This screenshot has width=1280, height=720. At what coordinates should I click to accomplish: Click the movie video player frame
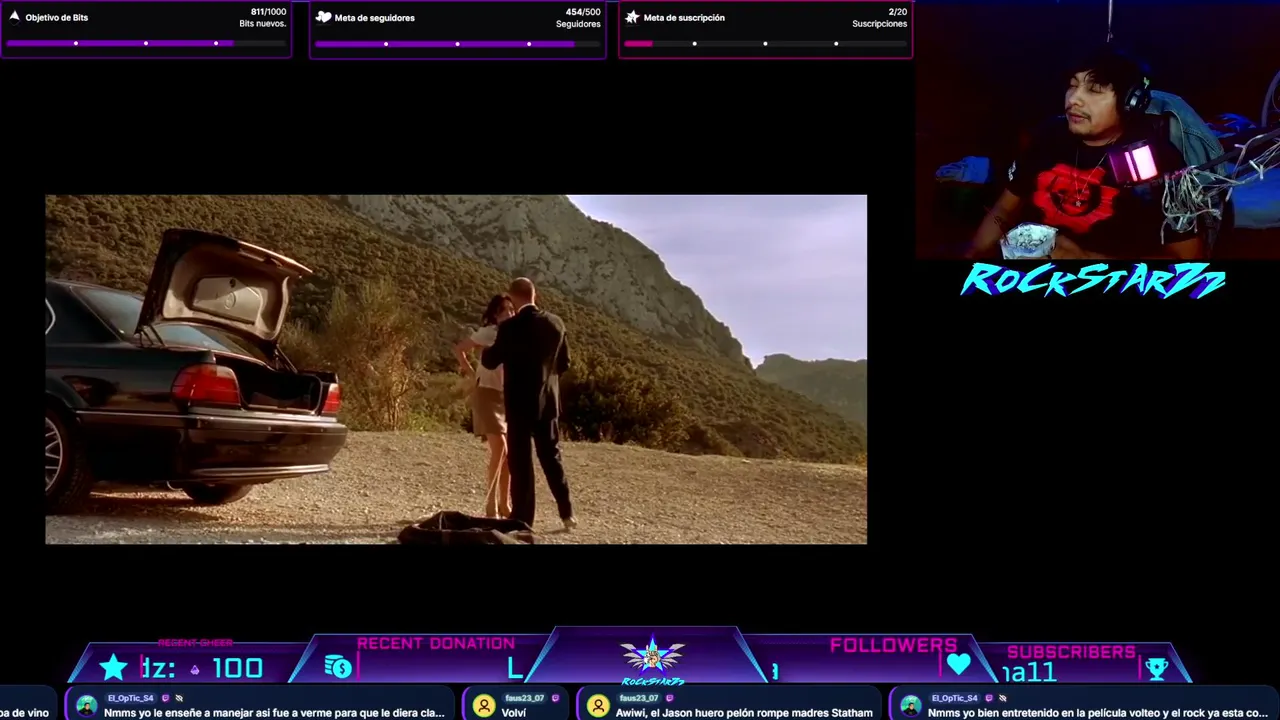click(x=456, y=369)
